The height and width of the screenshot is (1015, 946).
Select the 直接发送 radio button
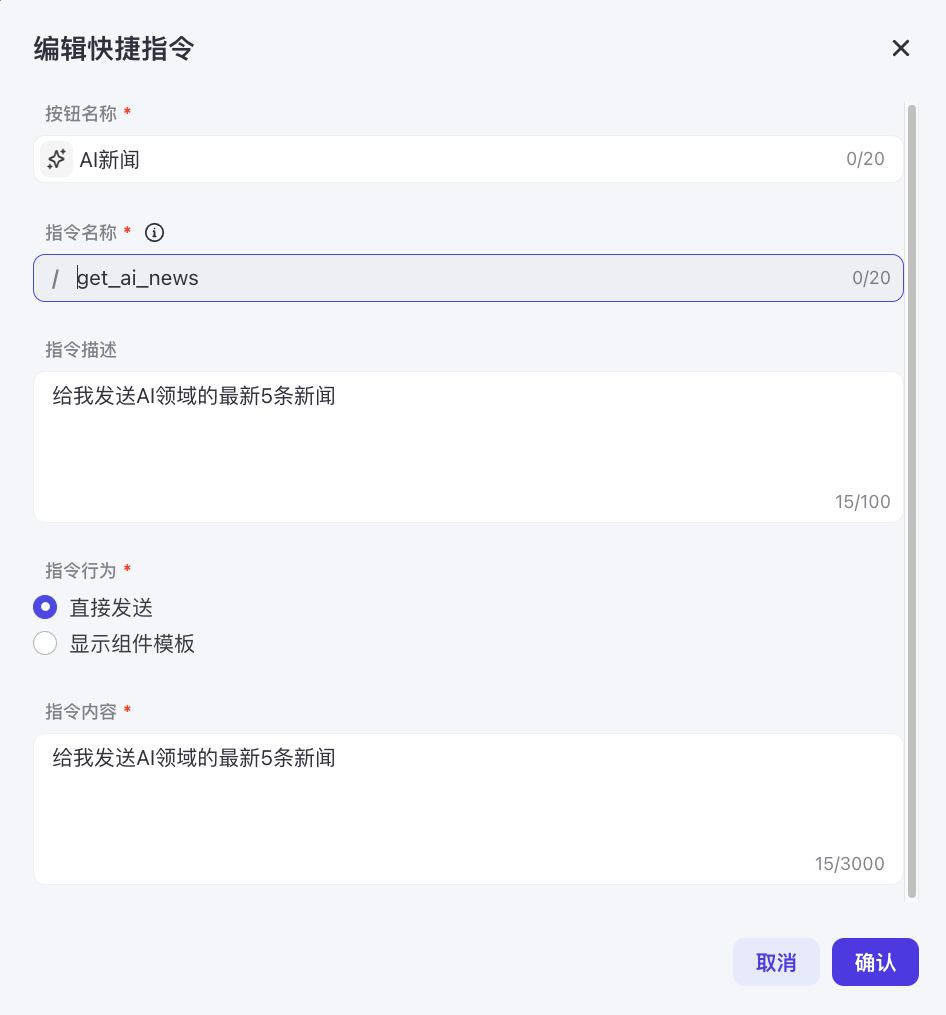[45, 607]
